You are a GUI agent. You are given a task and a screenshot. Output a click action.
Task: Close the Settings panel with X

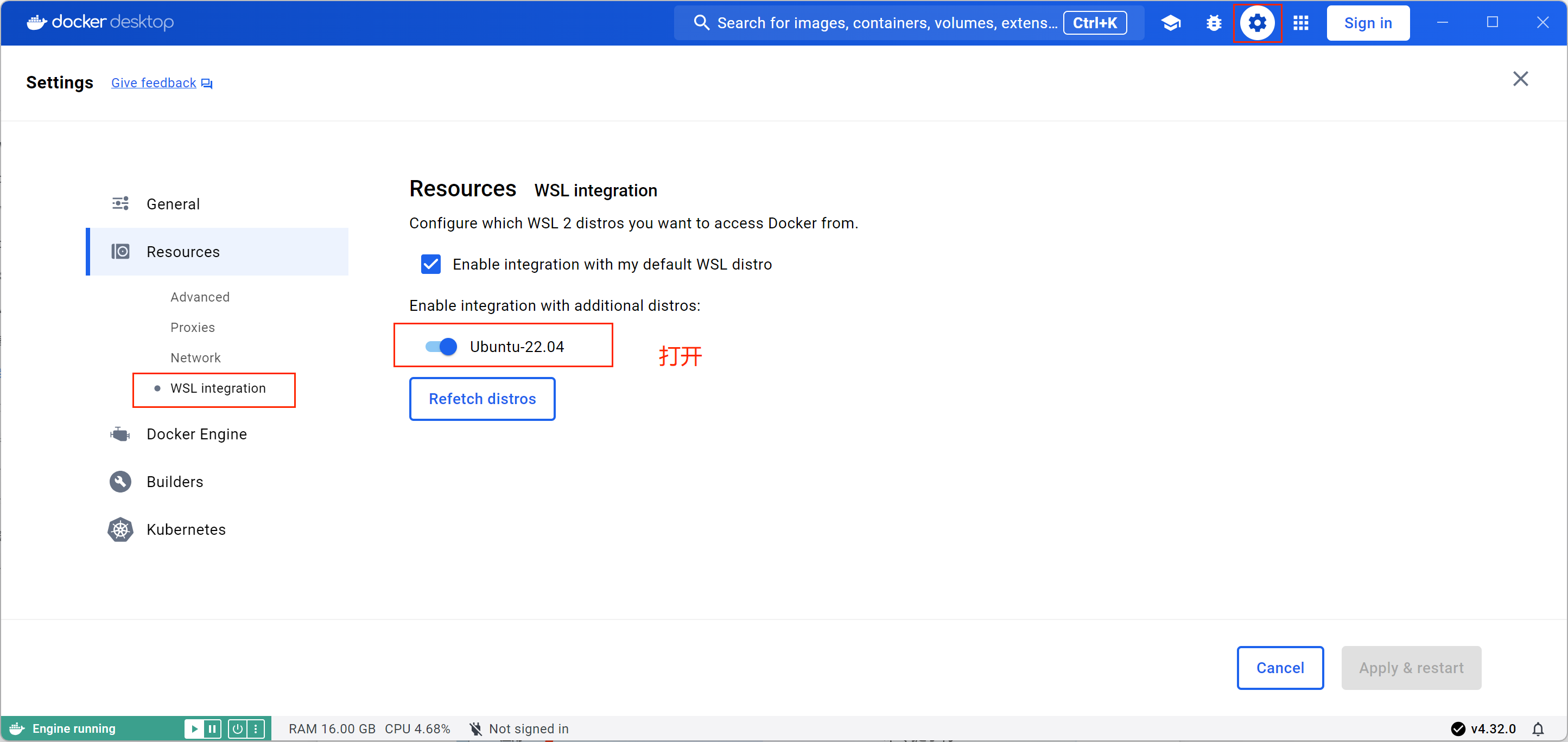click(x=1520, y=79)
